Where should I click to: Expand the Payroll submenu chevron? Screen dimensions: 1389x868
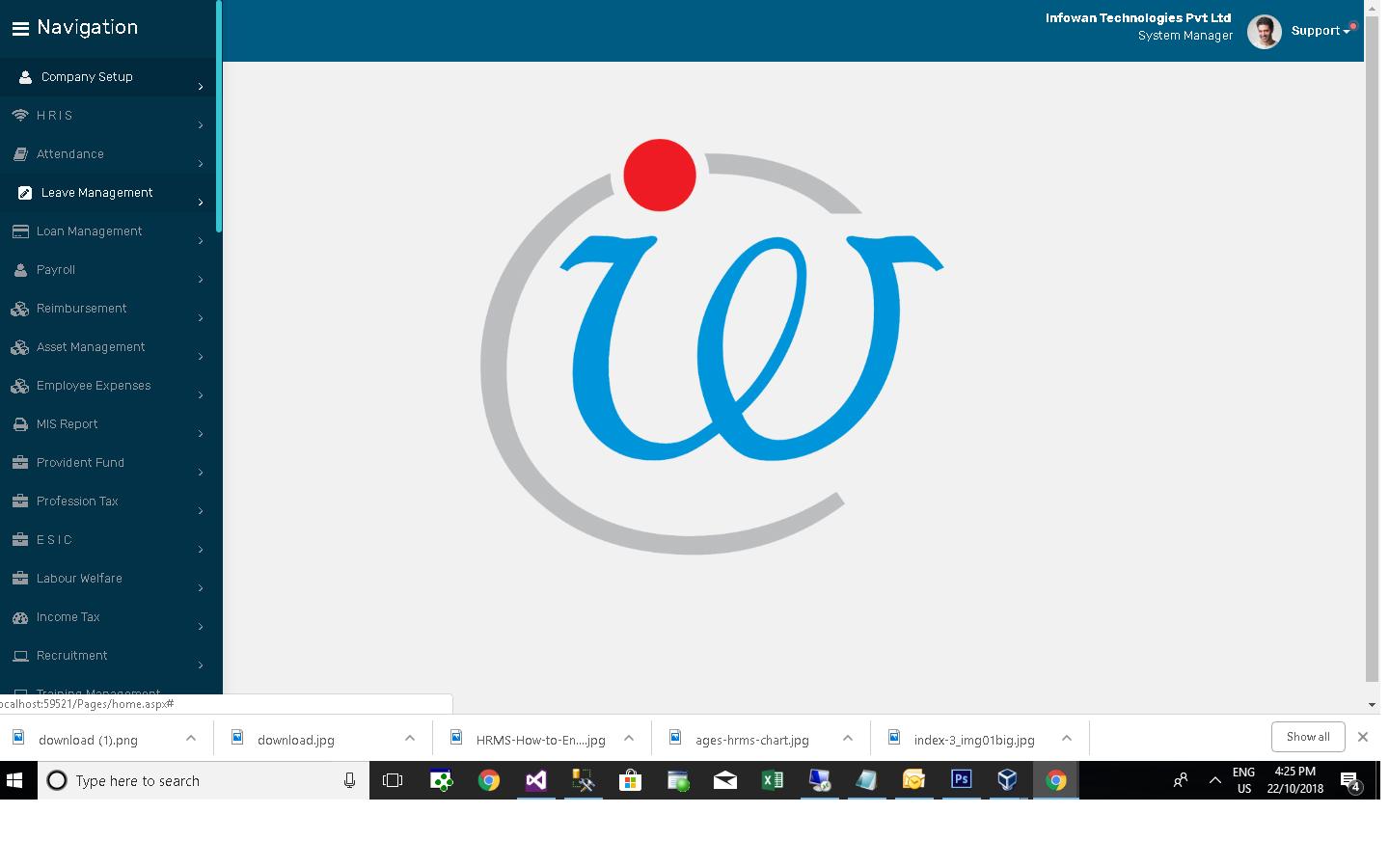(201, 280)
